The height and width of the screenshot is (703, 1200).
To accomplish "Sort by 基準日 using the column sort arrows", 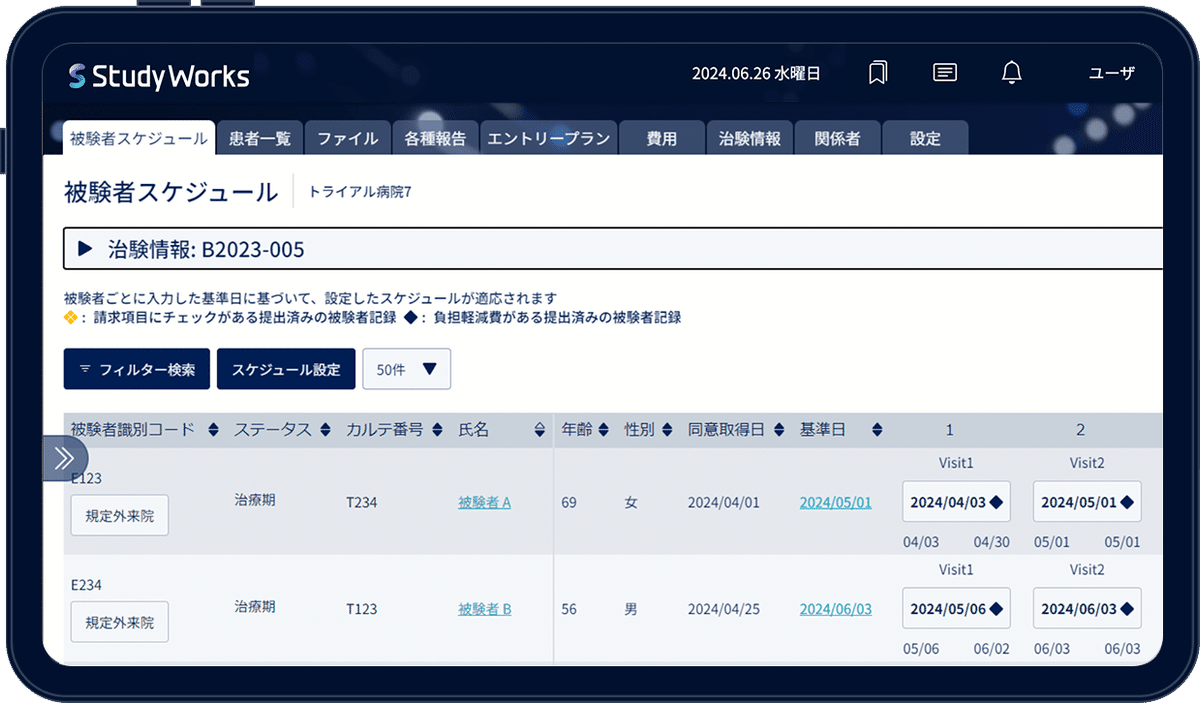I will [x=877, y=430].
